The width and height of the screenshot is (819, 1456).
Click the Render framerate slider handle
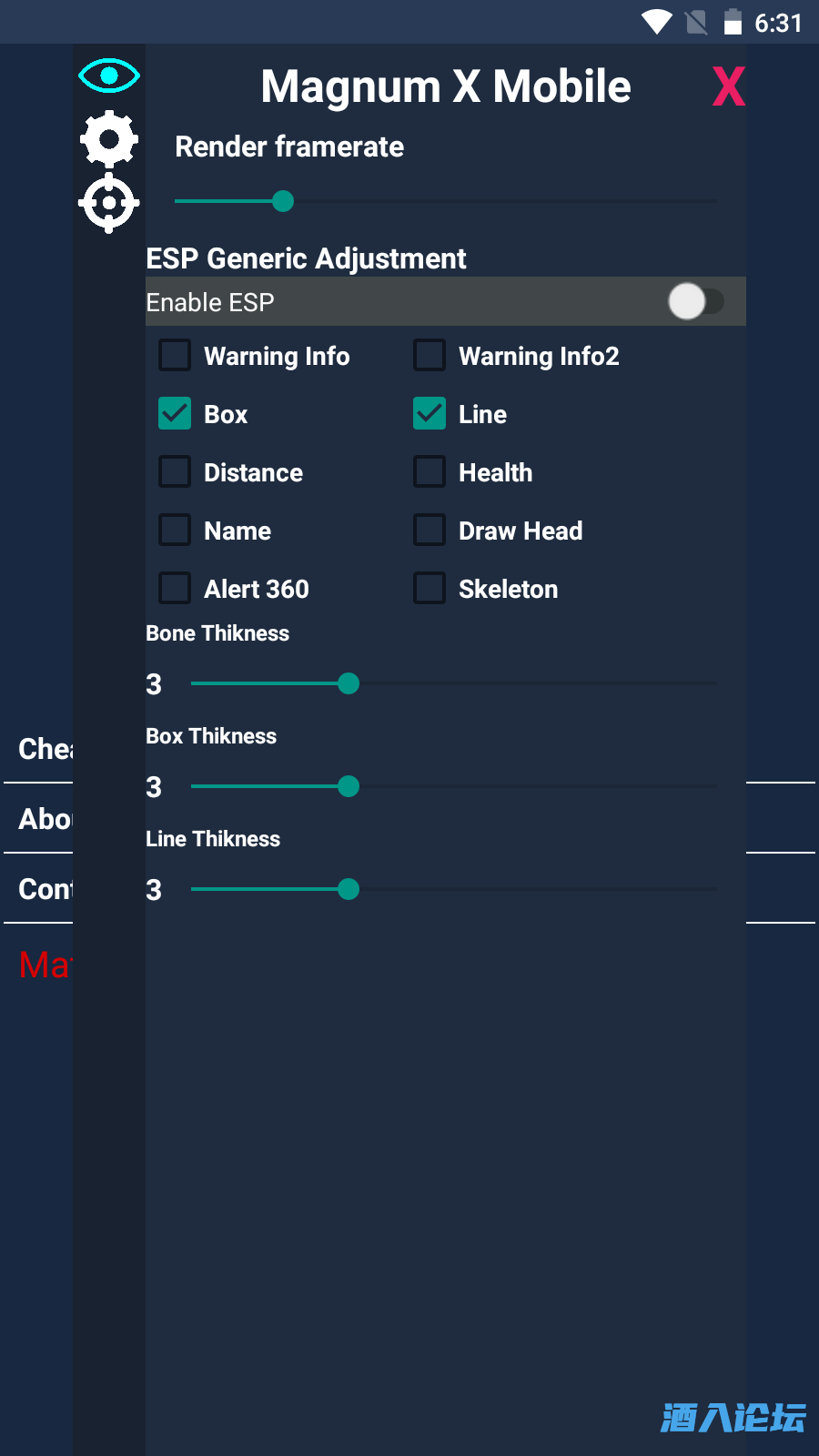[x=283, y=201]
